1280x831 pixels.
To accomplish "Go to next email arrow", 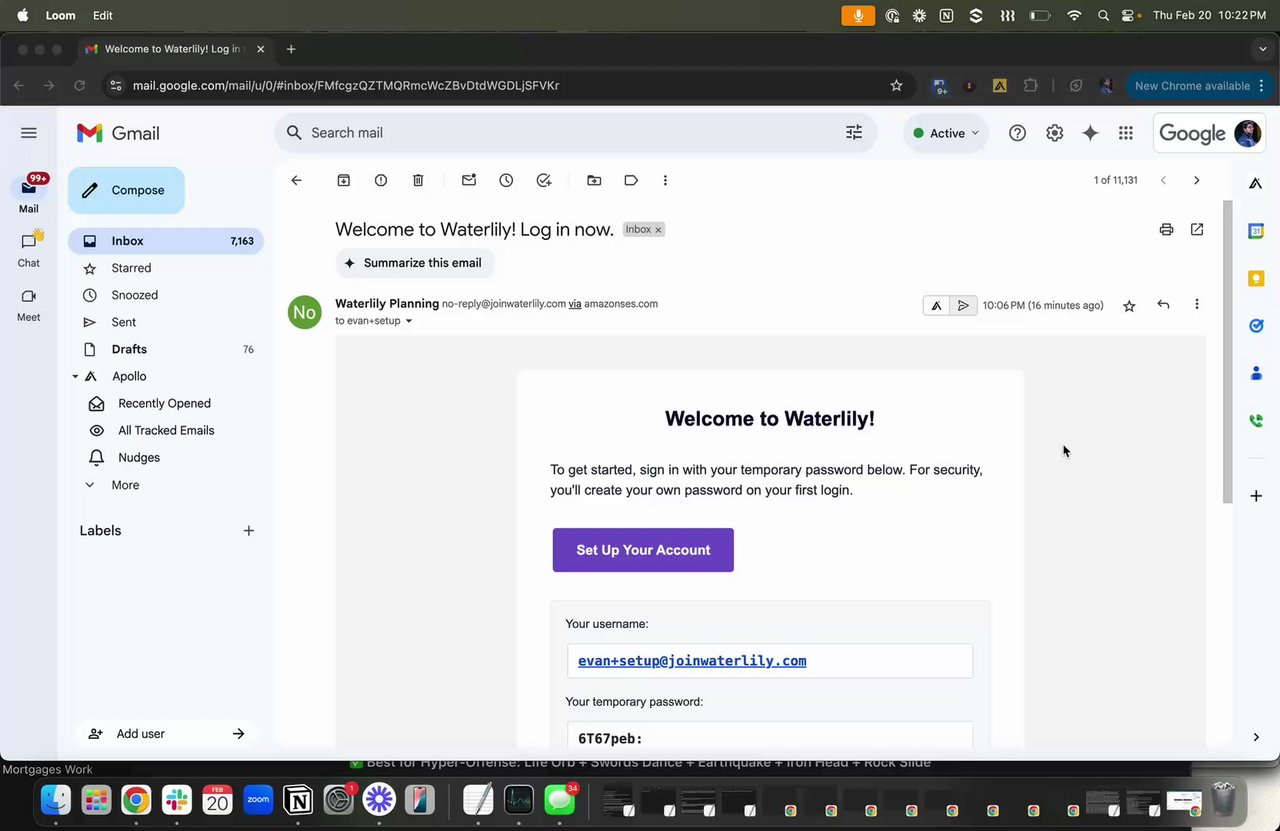I will coord(1196,180).
